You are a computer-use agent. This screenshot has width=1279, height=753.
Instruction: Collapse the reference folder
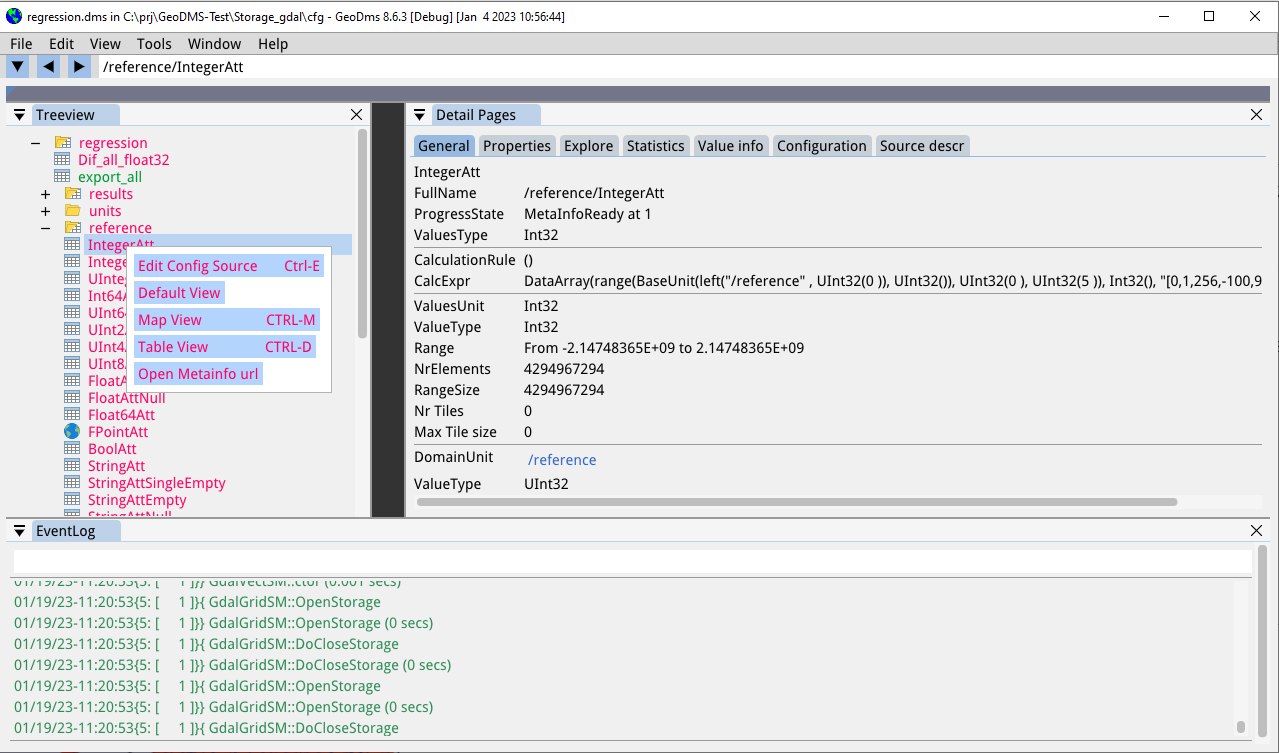coord(45,227)
